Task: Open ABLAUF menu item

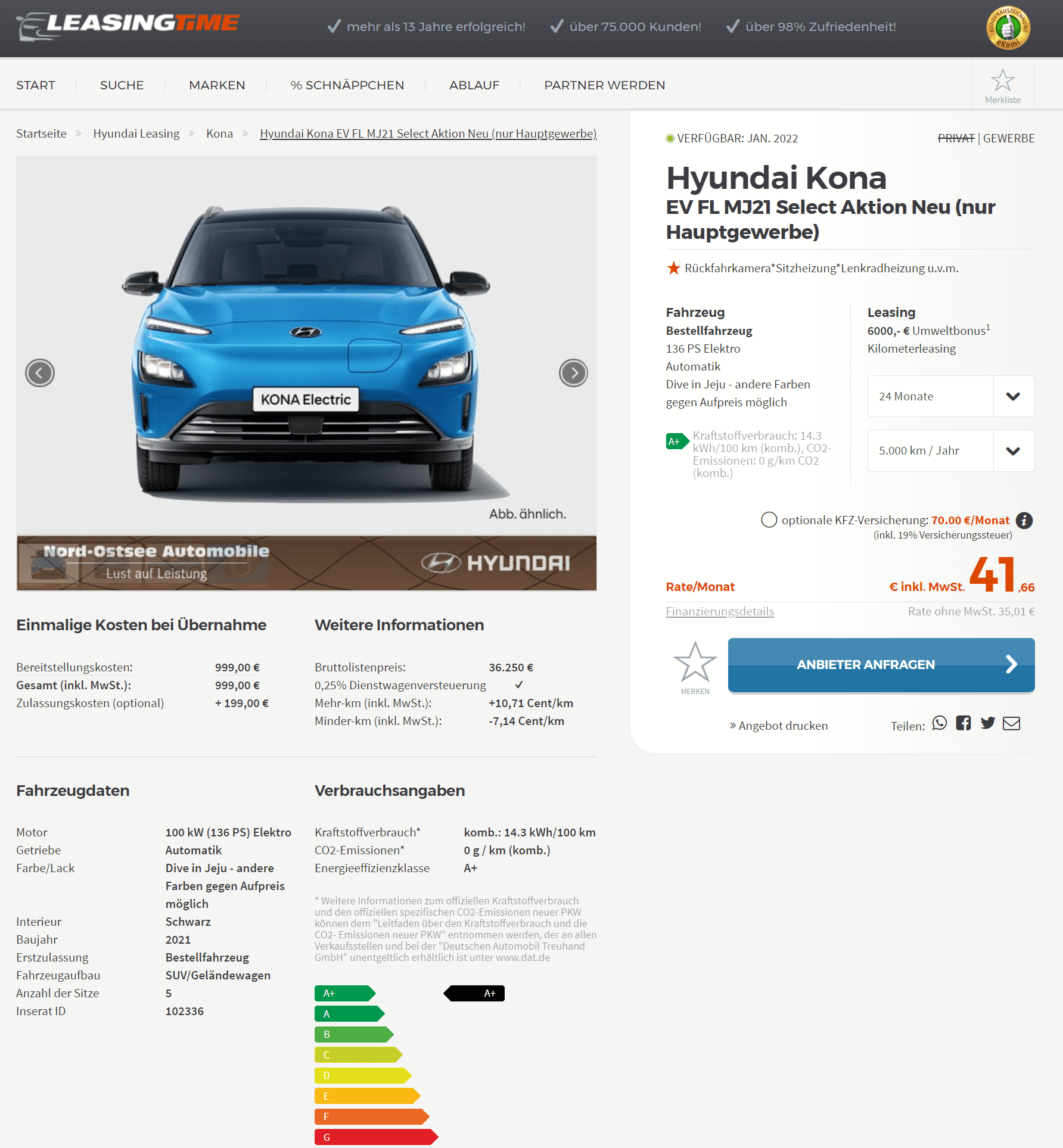Action: pos(474,85)
